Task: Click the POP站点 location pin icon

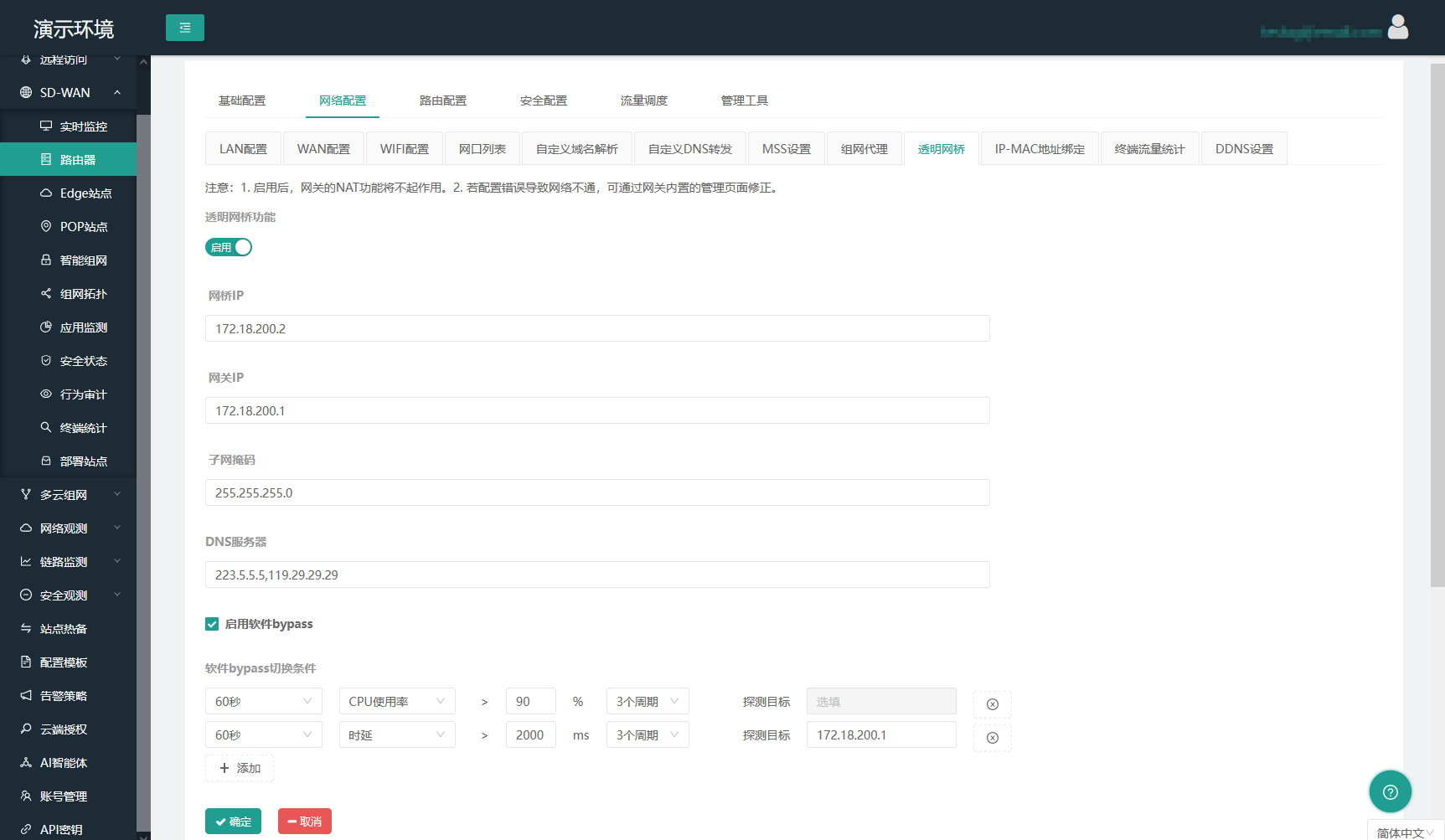Action: click(x=46, y=226)
